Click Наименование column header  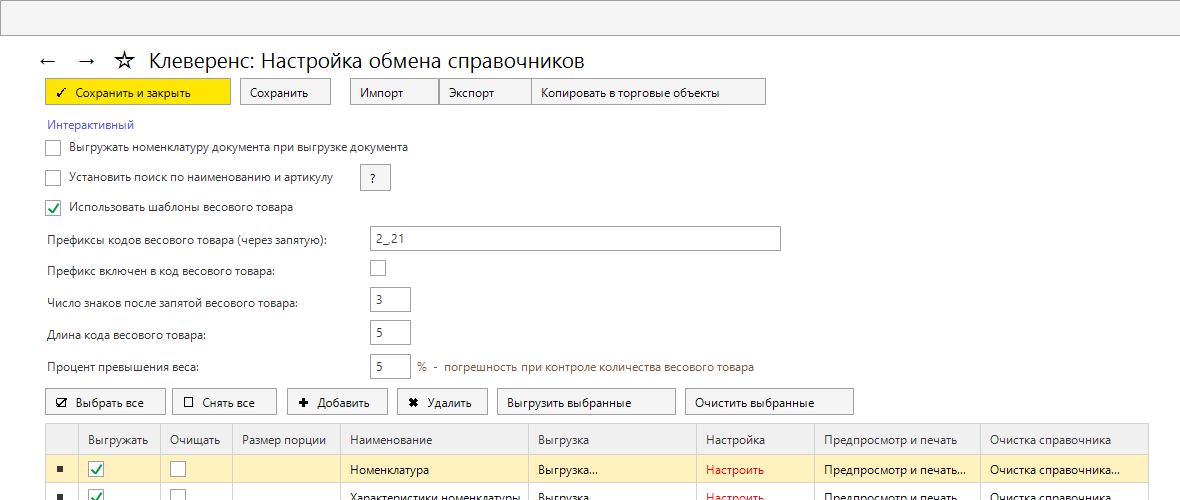(435, 439)
